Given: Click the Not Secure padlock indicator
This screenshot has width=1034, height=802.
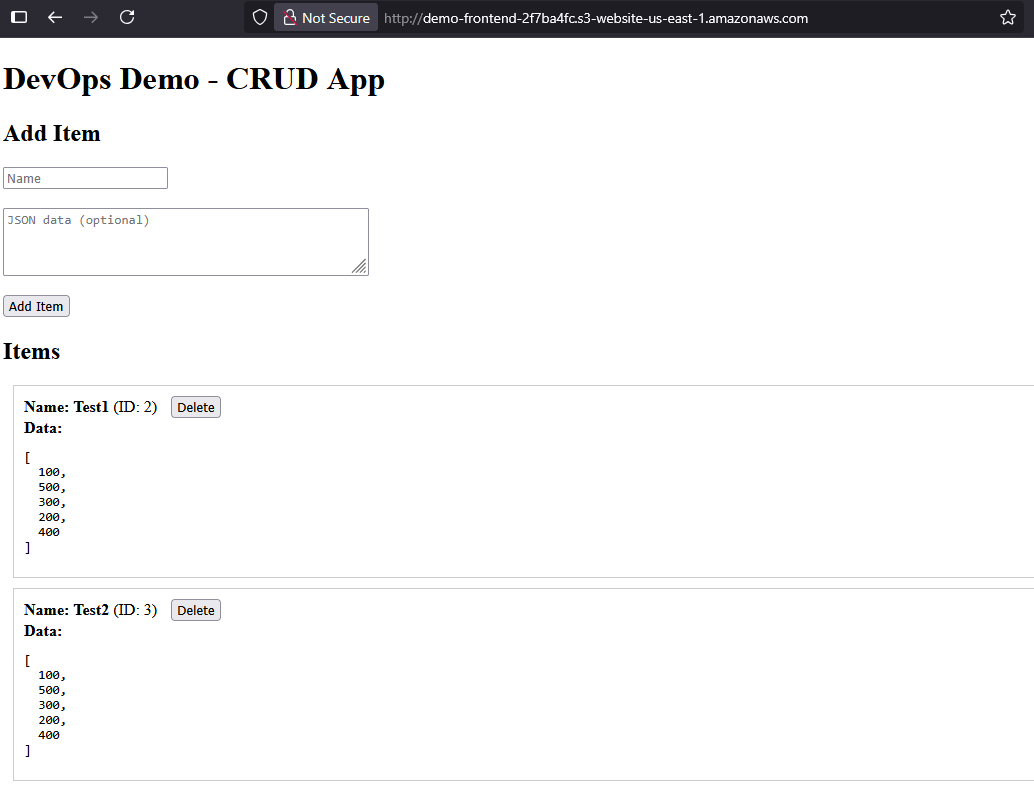Looking at the screenshot, I should (x=326, y=18).
